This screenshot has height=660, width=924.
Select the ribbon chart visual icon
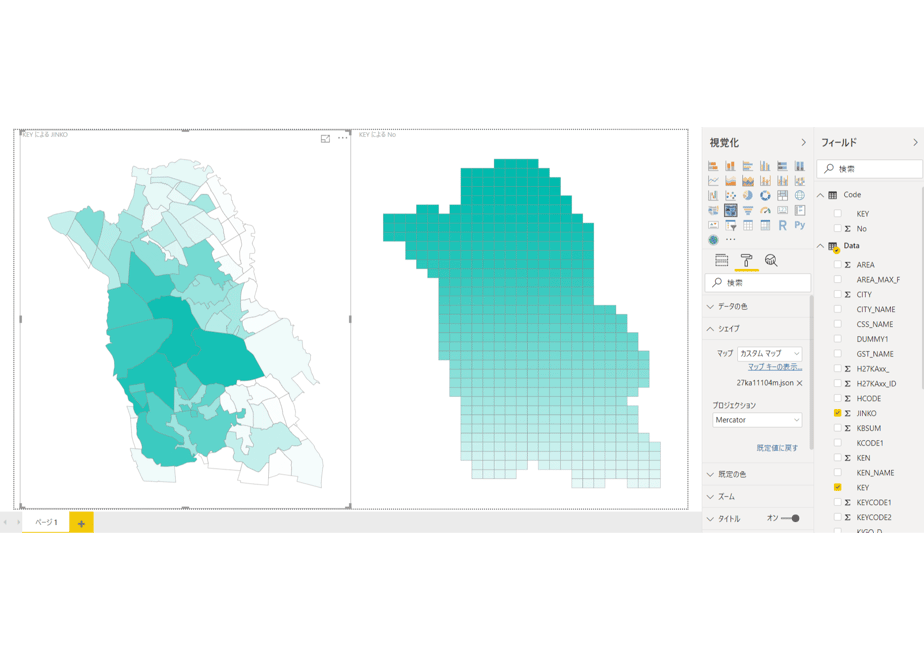(x=800, y=180)
